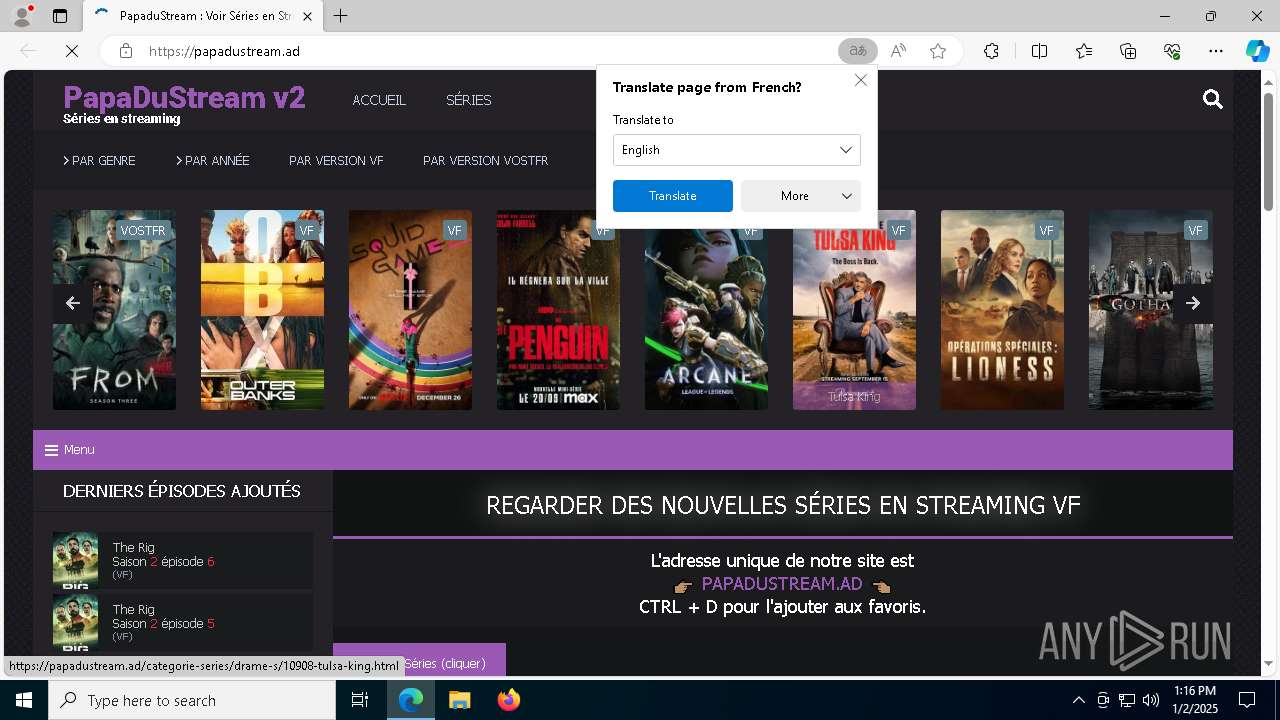Click the Windows taskbar search box

(x=192, y=700)
